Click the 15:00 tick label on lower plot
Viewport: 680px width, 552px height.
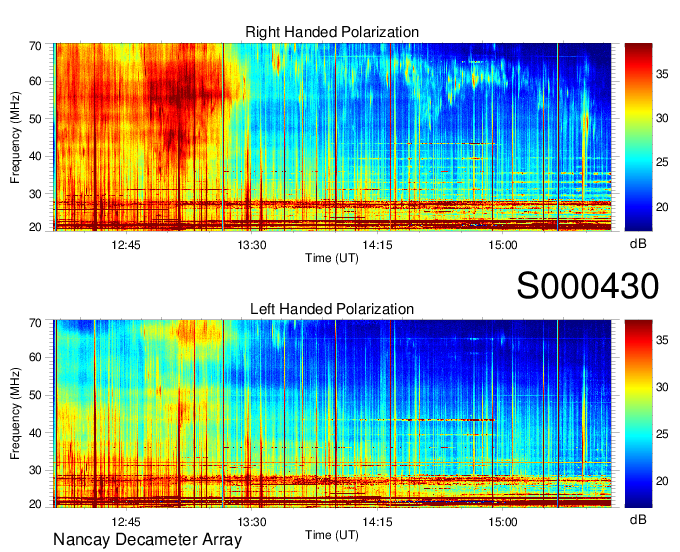point(503,522)
